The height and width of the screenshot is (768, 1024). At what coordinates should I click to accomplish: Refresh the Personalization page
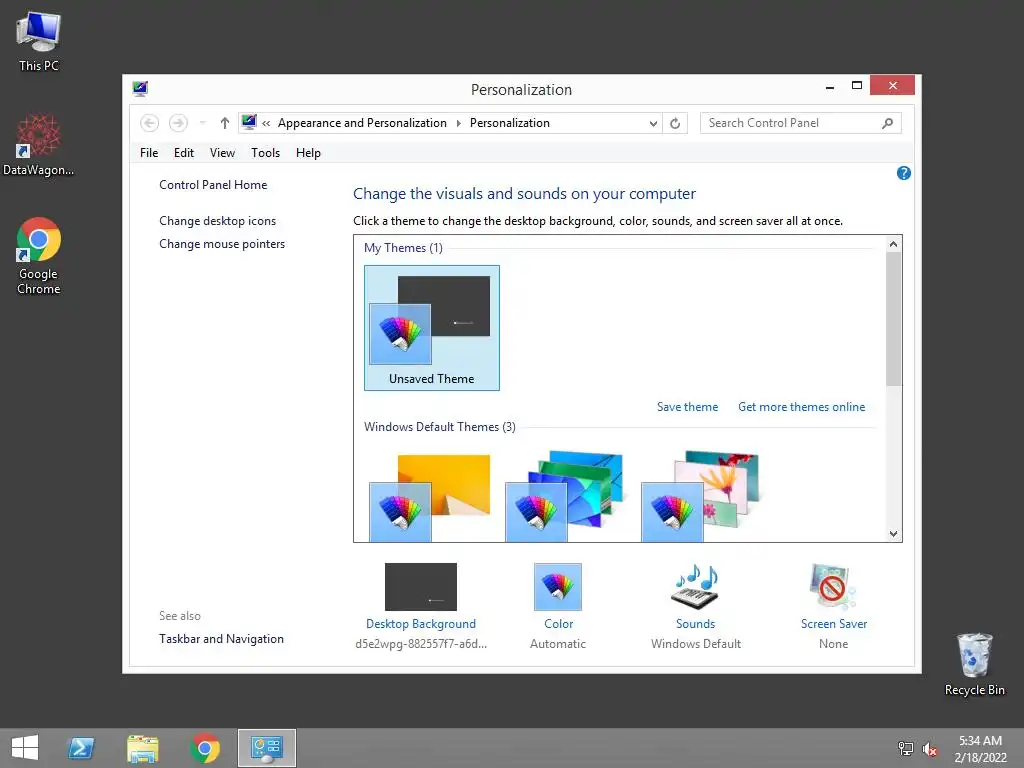(675, 123)
